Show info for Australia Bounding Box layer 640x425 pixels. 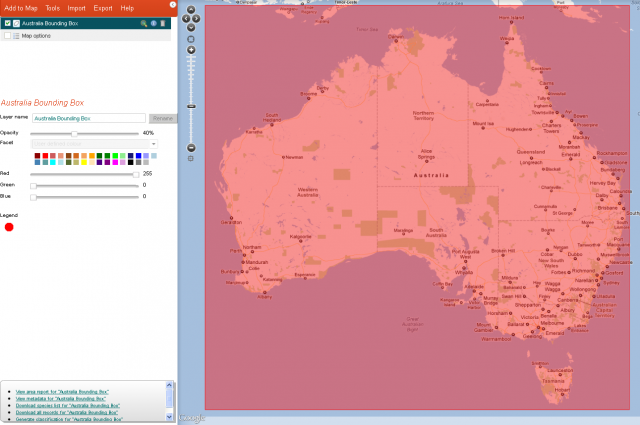(153, 22)
